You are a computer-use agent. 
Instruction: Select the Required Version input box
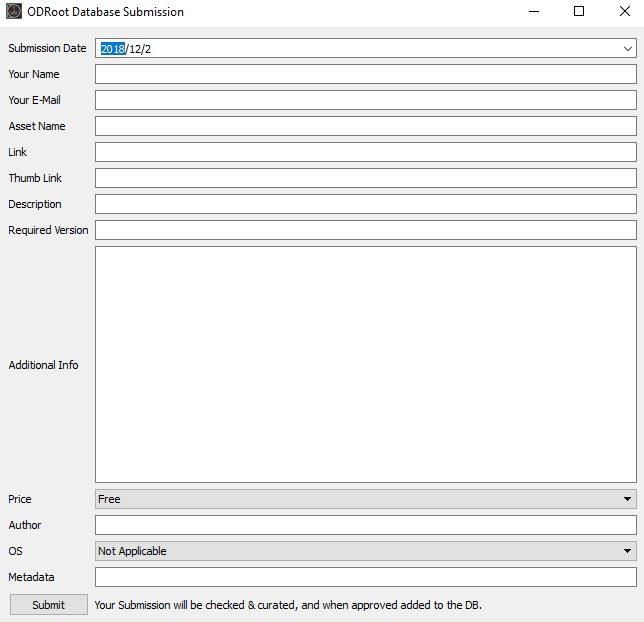pyautogui.click(x=365, y=230)
